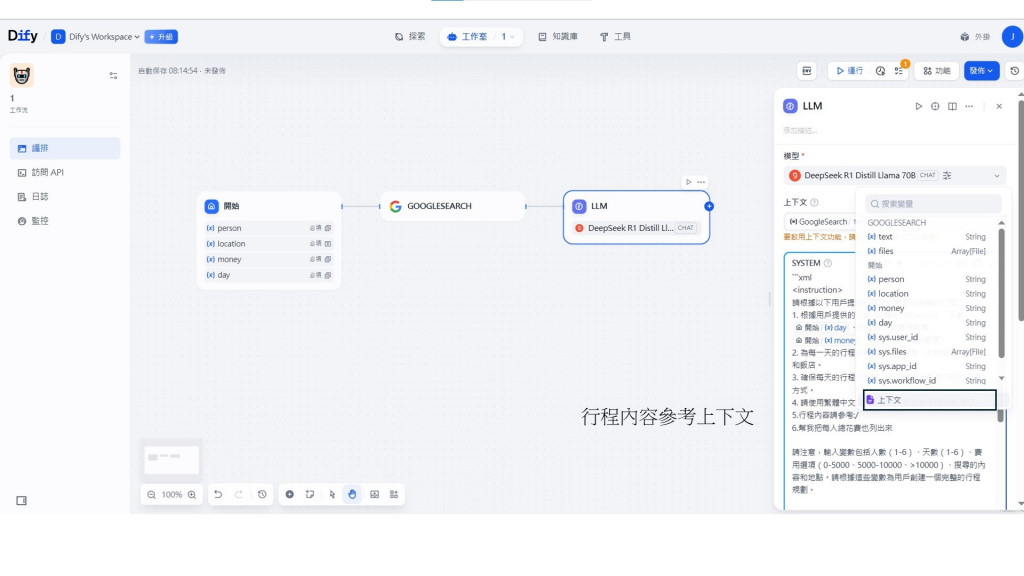Screen dimensions: 1024x576
Task: Run the LLM node via small play icon above it
Action: pos(688,182)
